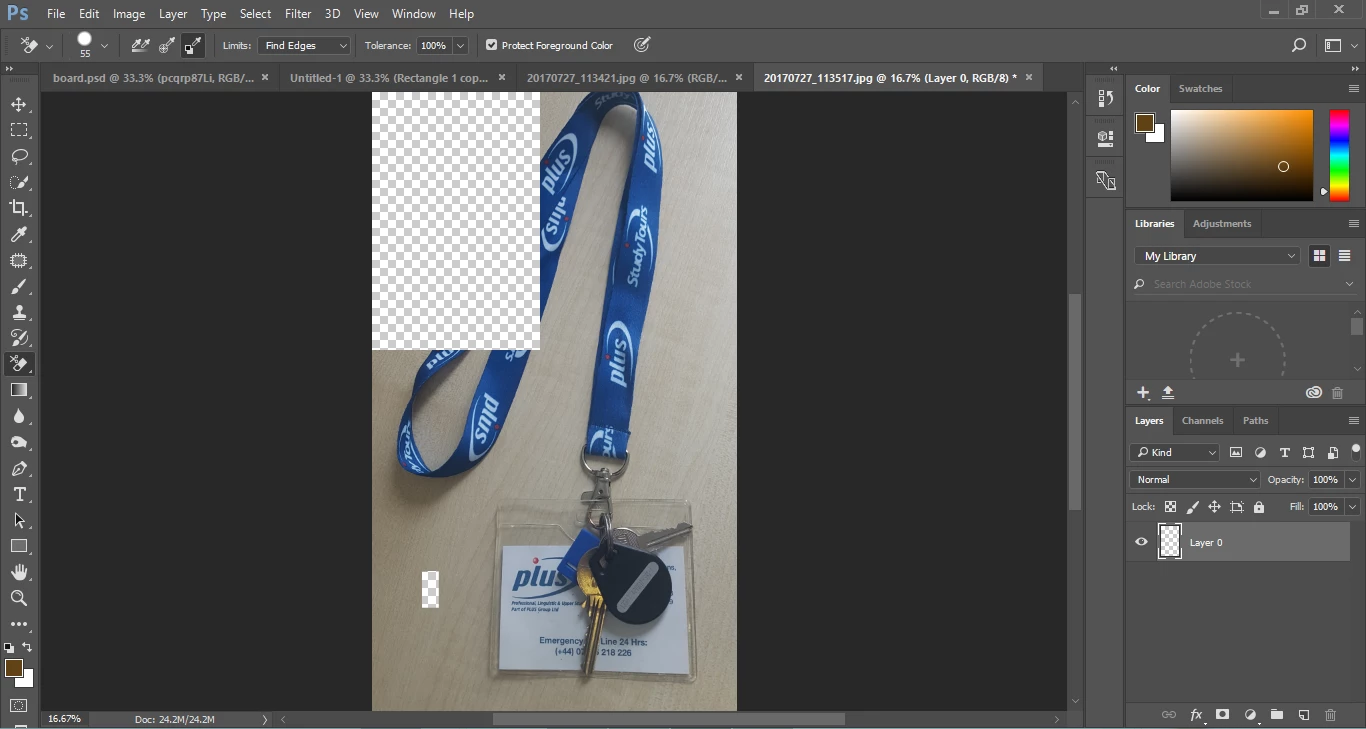The image size is (1366, 729).
Task: Open the My Library dropdown
Action: (1217, 256)
